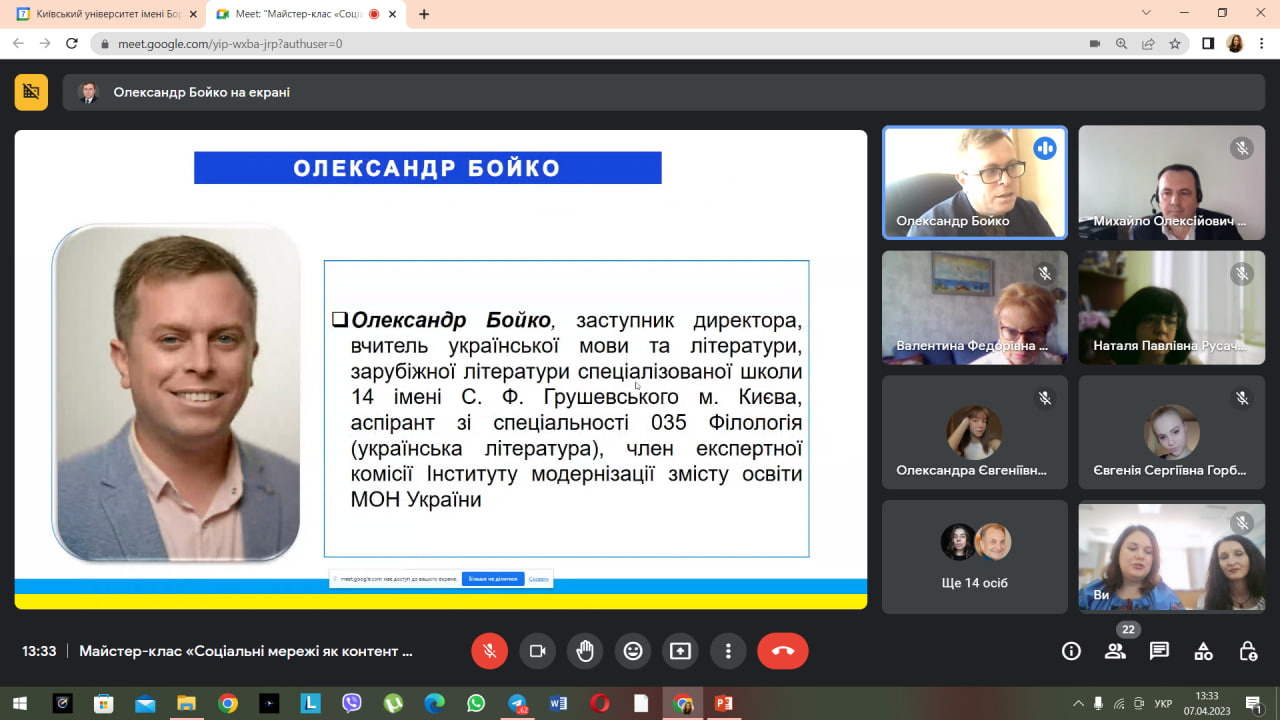The width and height of the screenshot is (1280, 720).
Task: Open meeting details info icon
Action: pos(1071,651)
